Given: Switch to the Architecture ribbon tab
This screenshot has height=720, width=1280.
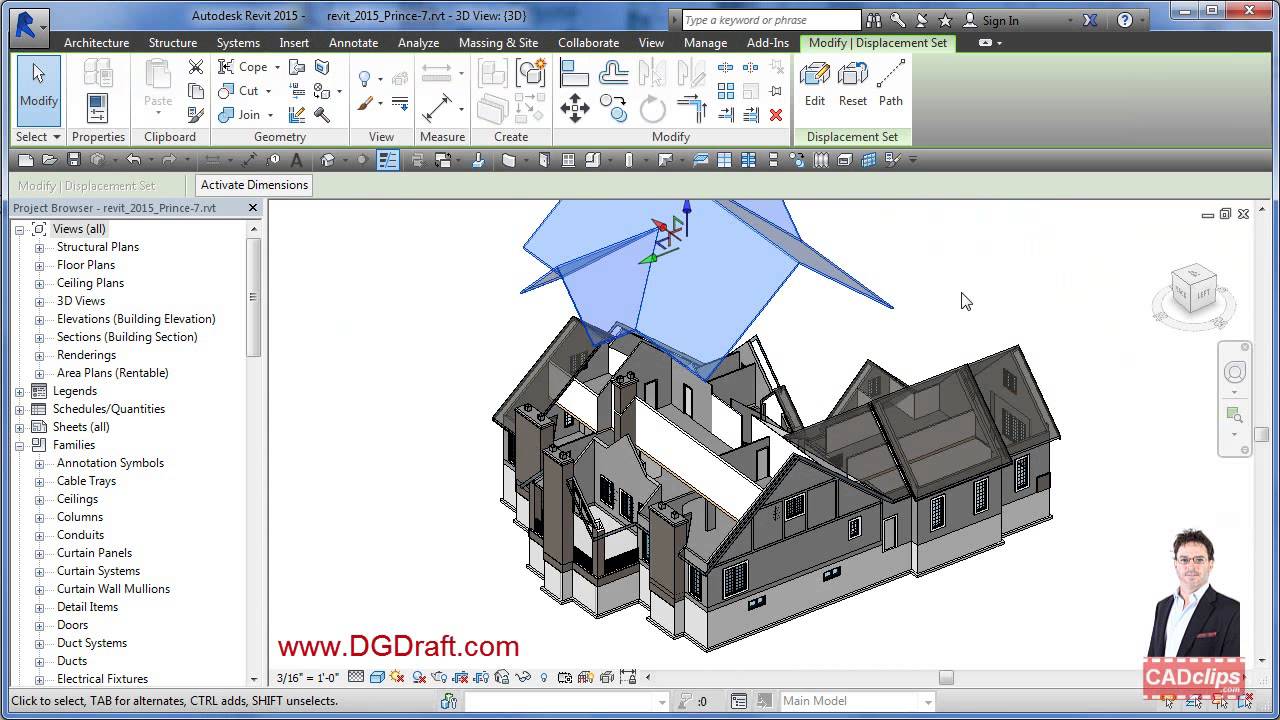Looking at the screenshot, I should coord(96,43).
